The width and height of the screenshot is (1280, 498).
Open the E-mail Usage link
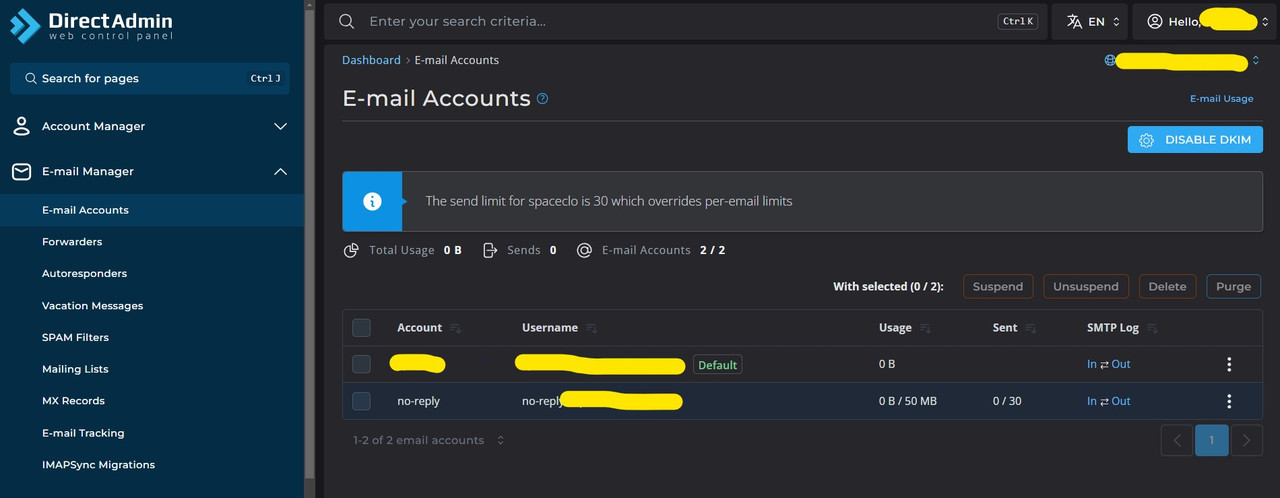pos(1221,99)
